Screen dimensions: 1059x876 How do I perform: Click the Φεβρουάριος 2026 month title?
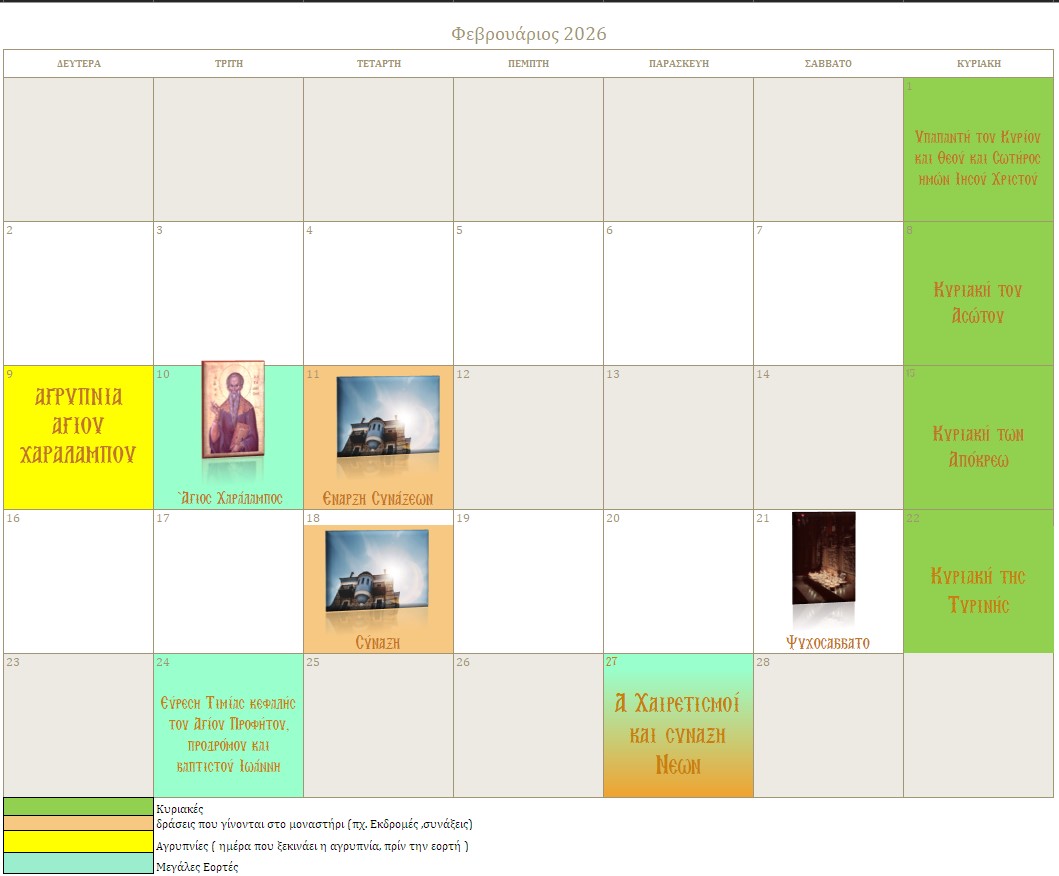[x=529, y=34]
